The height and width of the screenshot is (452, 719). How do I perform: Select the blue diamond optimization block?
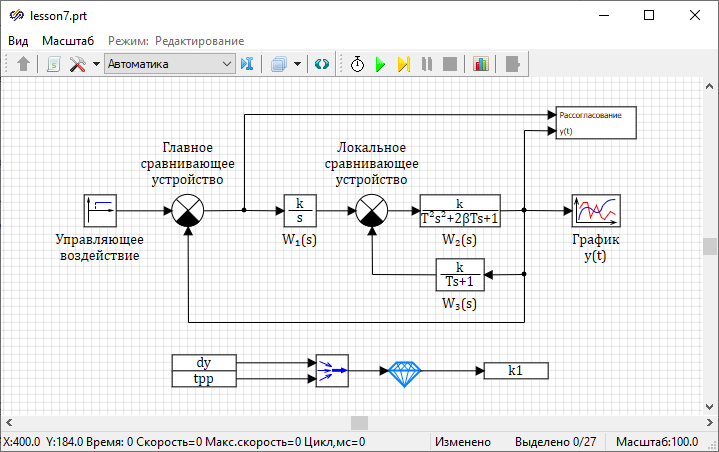pyautogui.click(x=405, y=370)
